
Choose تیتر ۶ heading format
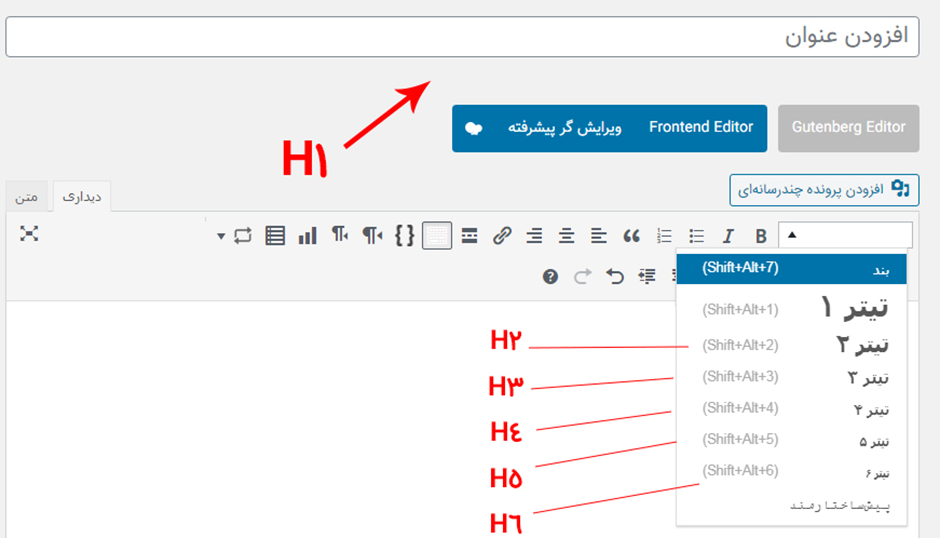(791, 472)
